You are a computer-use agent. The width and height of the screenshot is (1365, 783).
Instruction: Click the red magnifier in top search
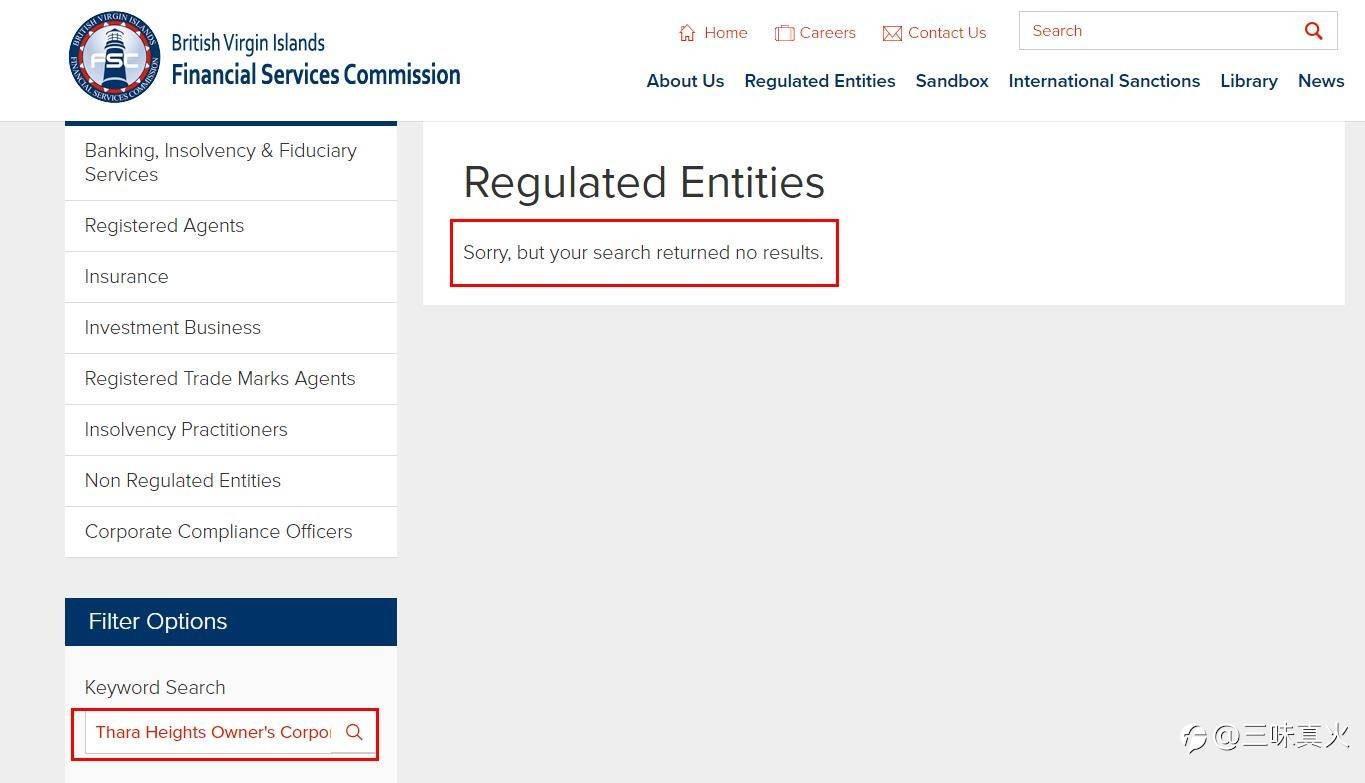coord(1314,31)
